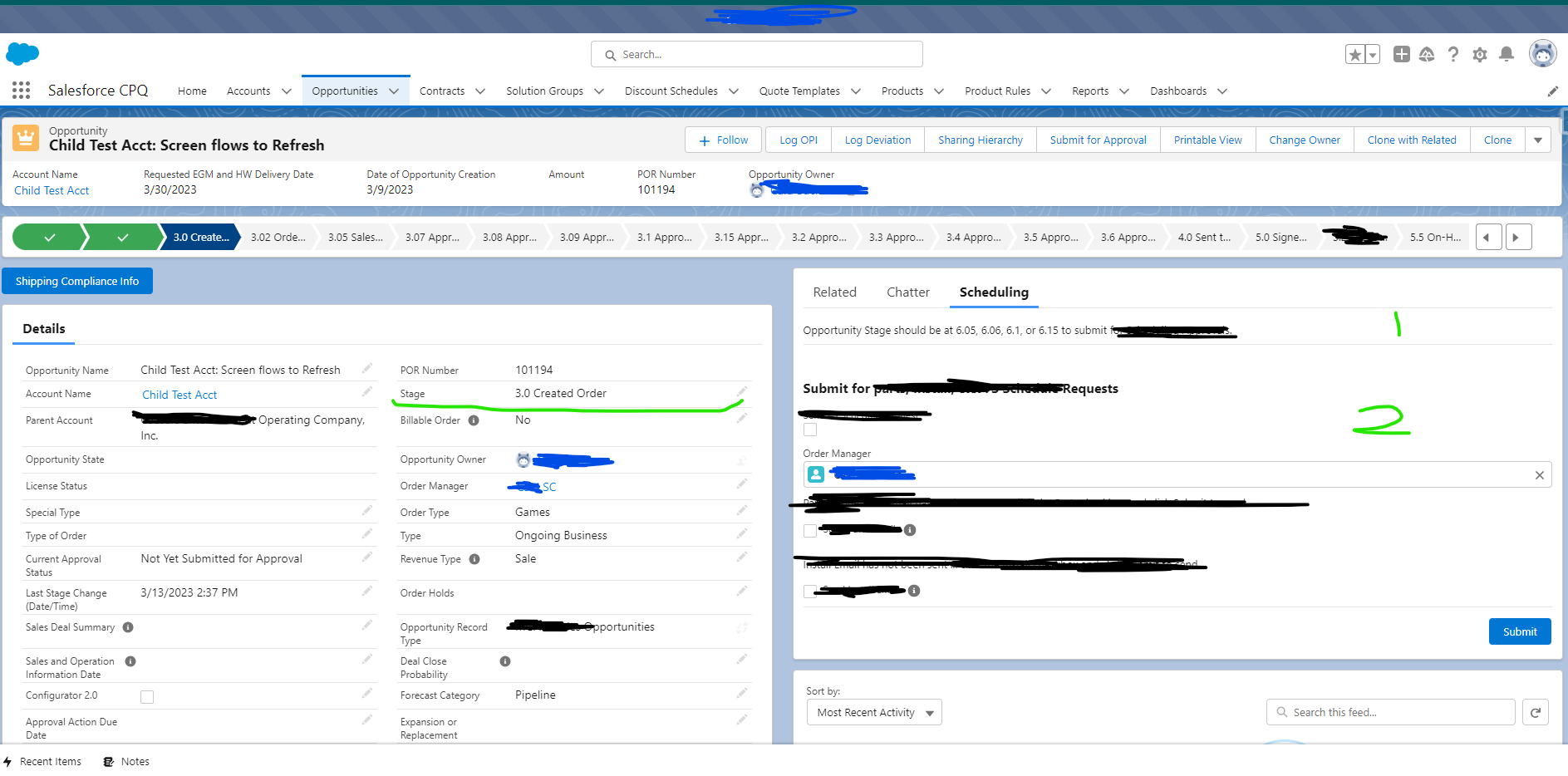Click the Search this feed field
Viewport: 1568px width, 776px height.
[x=1390, y=712]
